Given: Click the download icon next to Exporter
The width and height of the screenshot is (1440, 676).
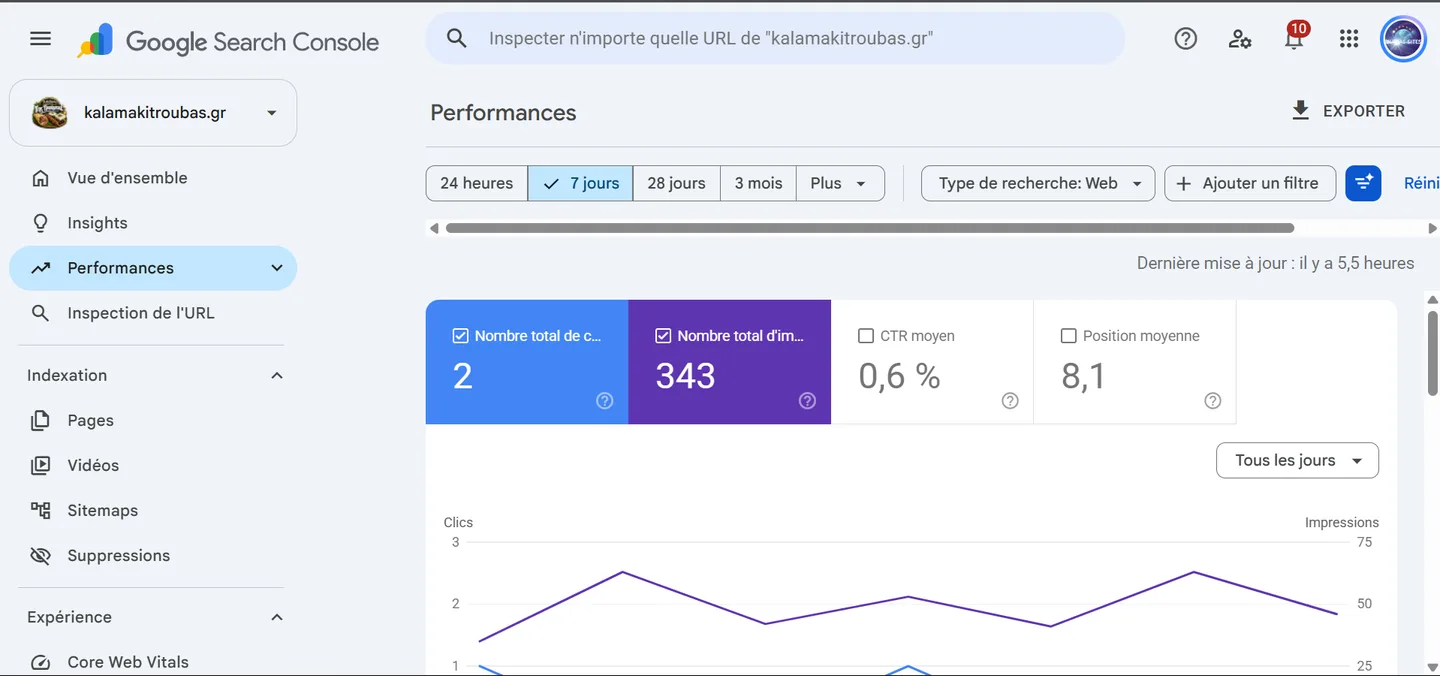Looking at the screenshot, I should click(1300, 110).
